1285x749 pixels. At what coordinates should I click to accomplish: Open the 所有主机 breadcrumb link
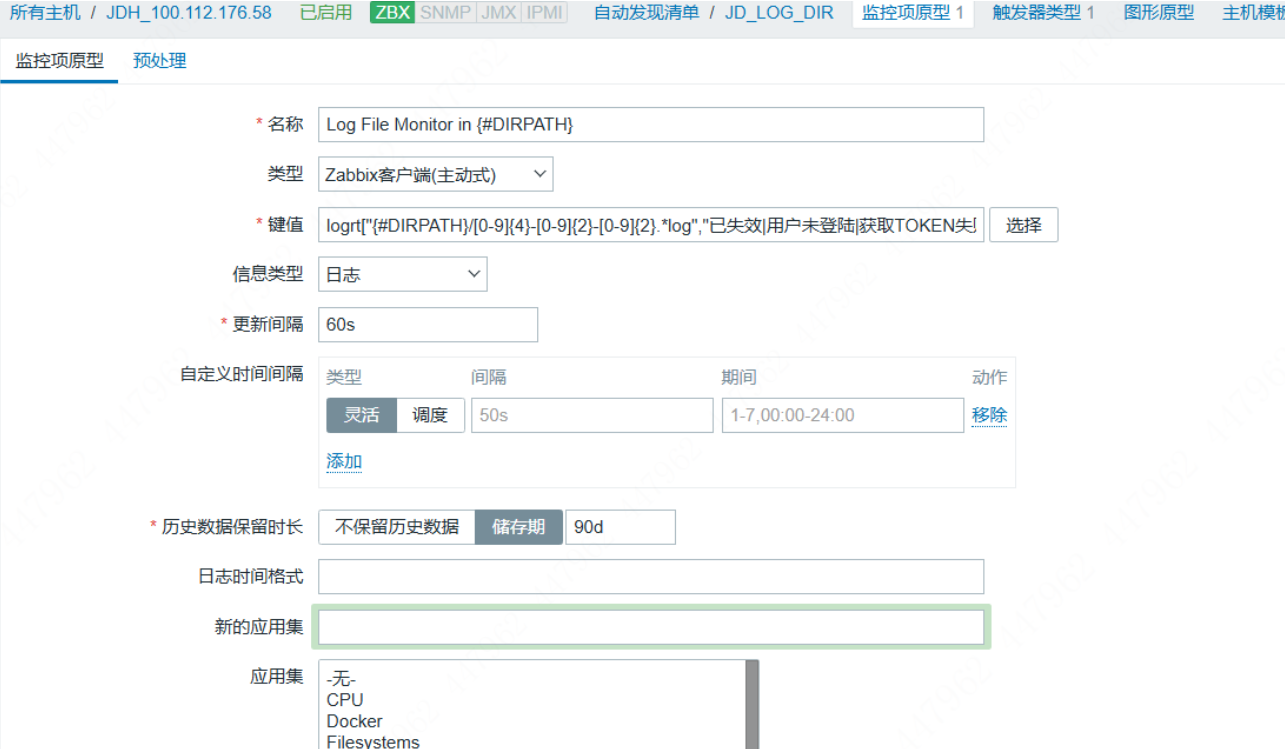[x=43, y=13]
